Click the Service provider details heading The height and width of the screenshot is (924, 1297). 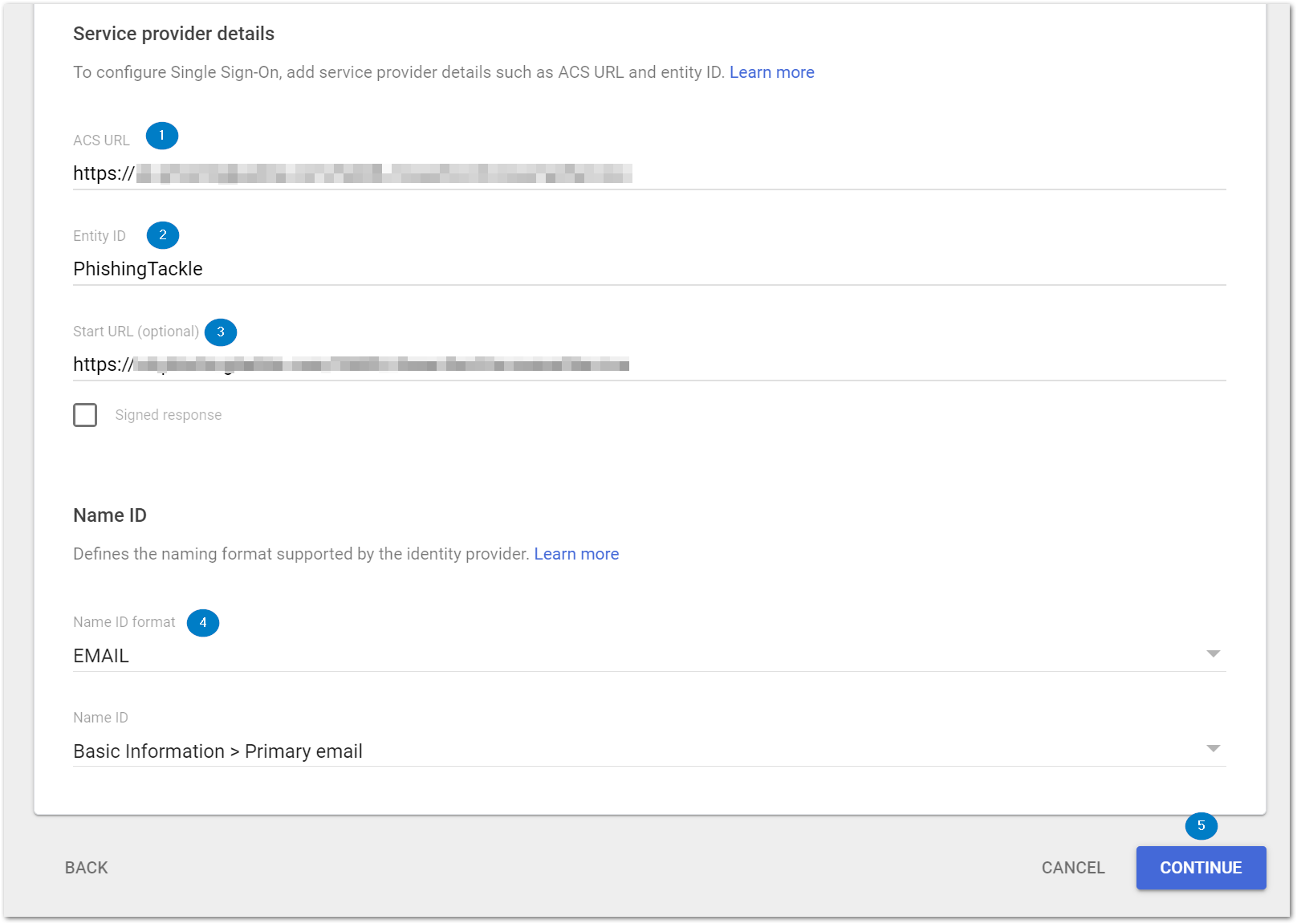(x=173, y=34)
